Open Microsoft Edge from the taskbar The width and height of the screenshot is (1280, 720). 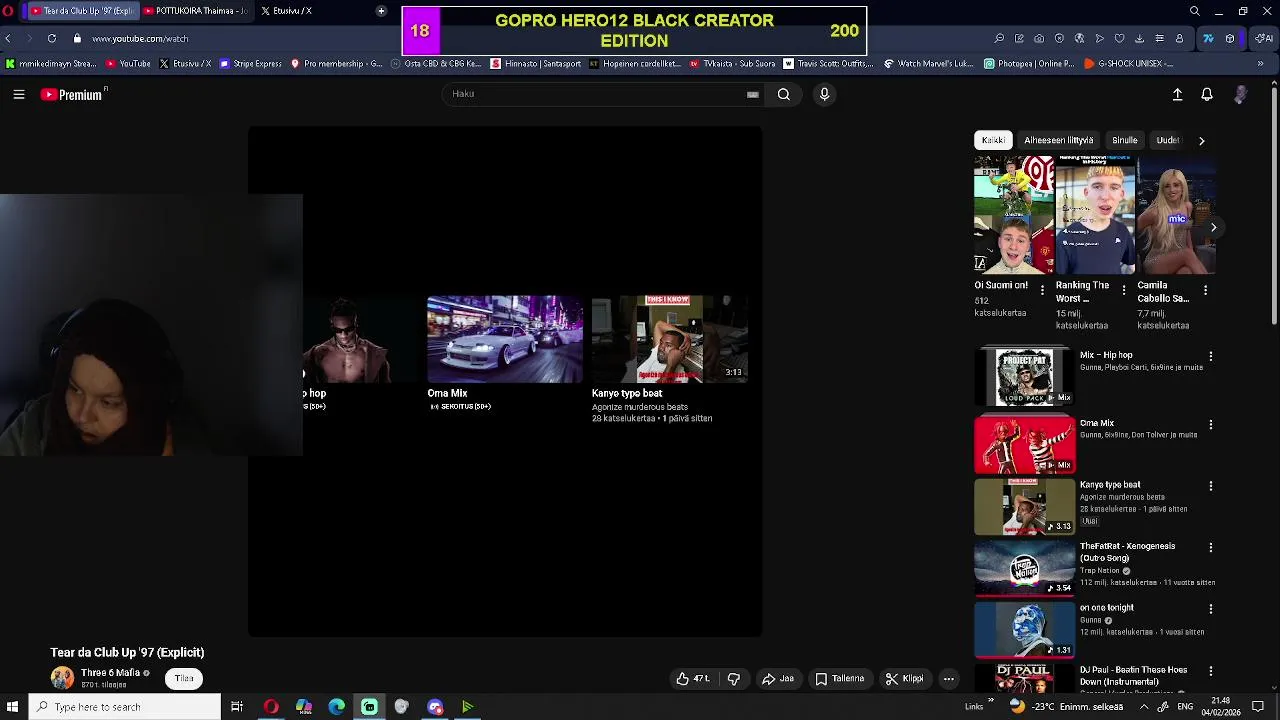[336, 707]
